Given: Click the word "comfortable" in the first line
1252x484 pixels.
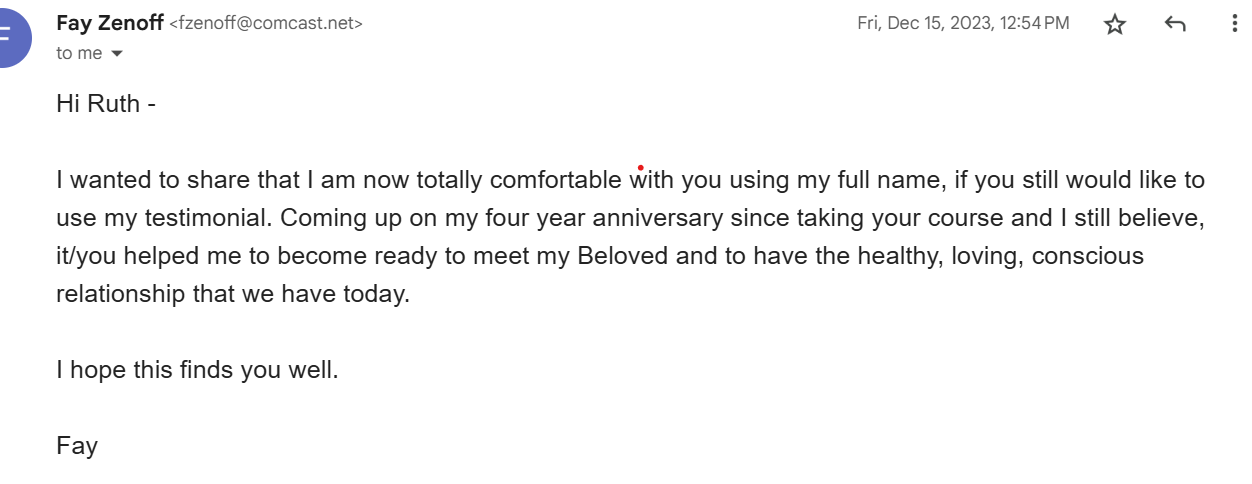Looking at the screenshot, I should point(555,181).
